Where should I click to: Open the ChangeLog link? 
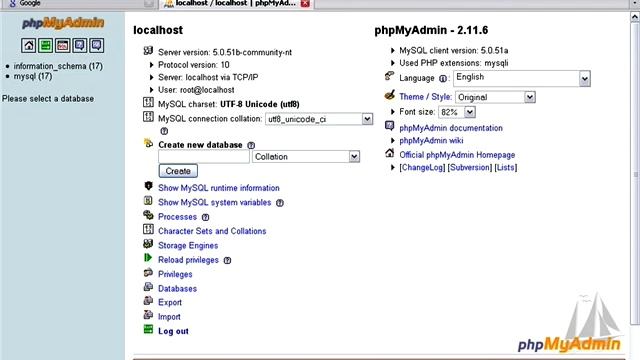pos(422,167)
